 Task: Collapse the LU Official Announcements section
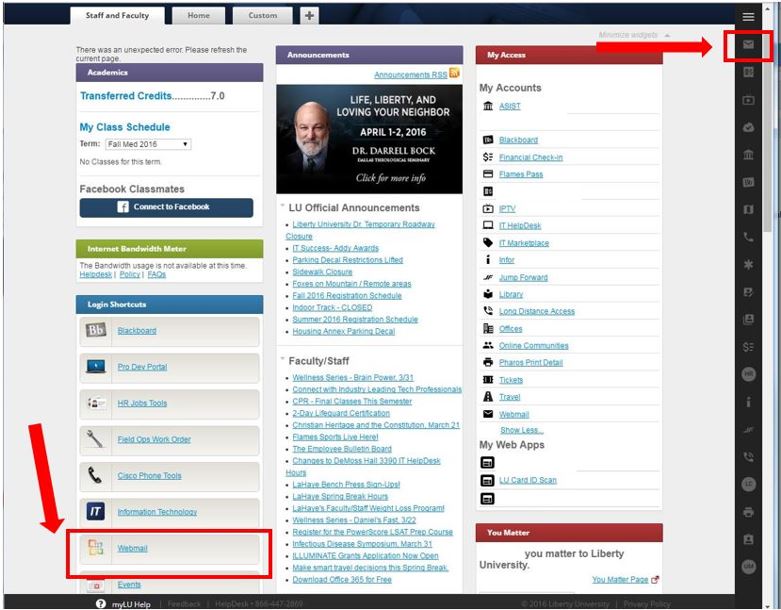click(x=282, y=206)
